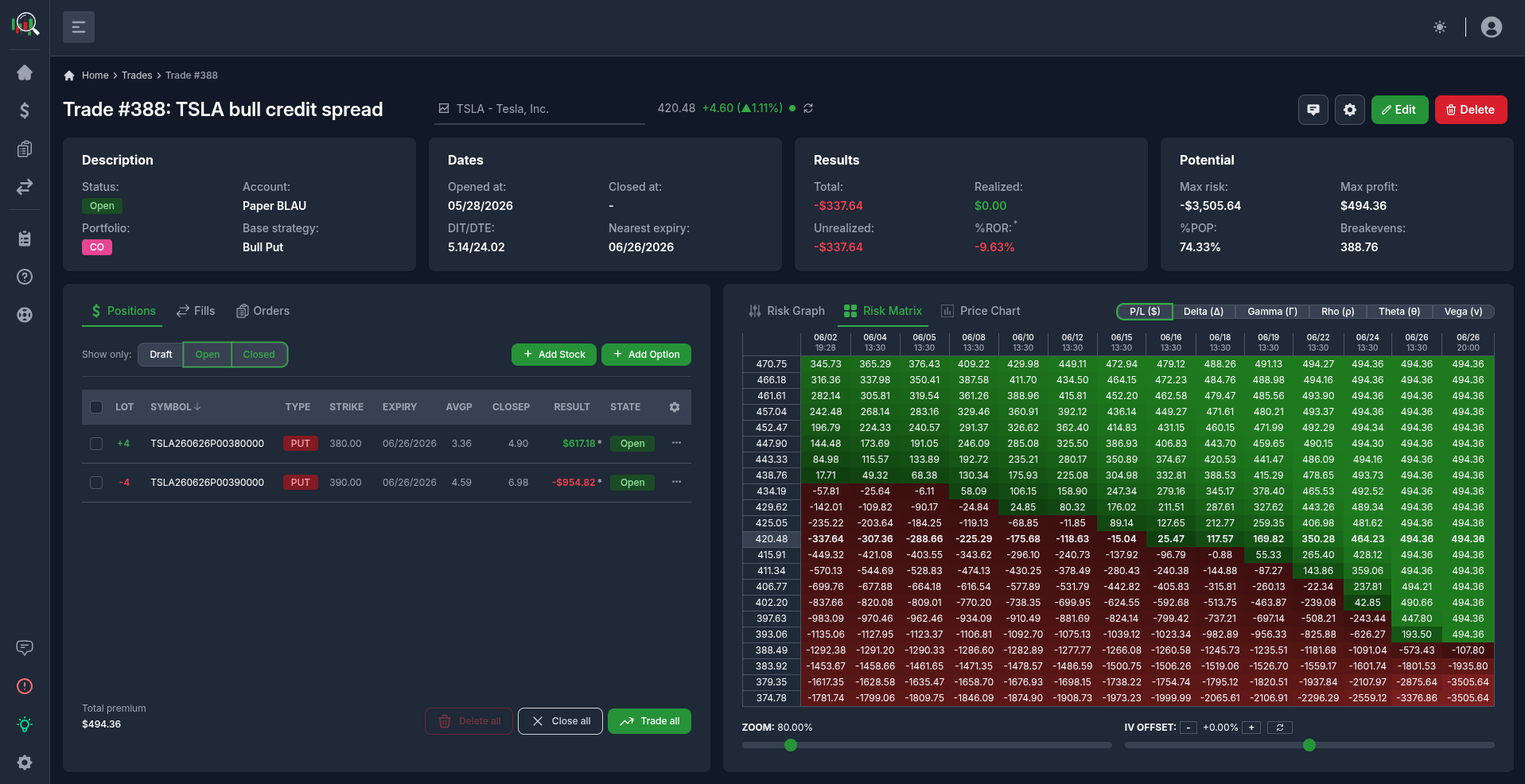Toggle the Closed filter
Image resolution: width=1525 pixels, height=784 pixels.
pos(259,355)
